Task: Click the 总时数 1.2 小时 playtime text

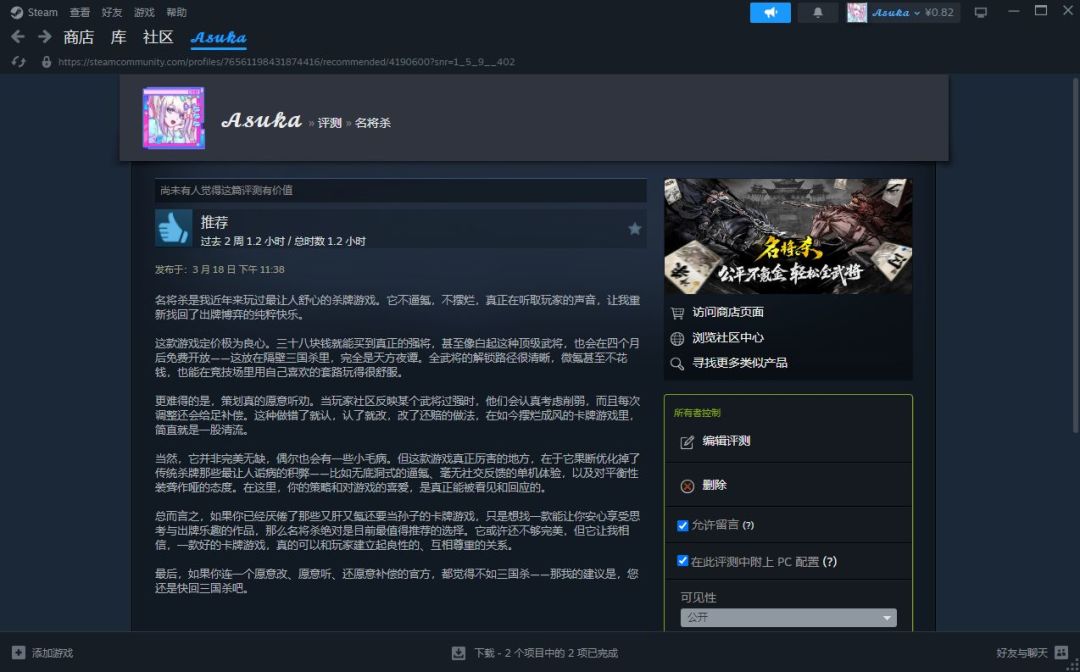Action: click(x=330, y=242)
